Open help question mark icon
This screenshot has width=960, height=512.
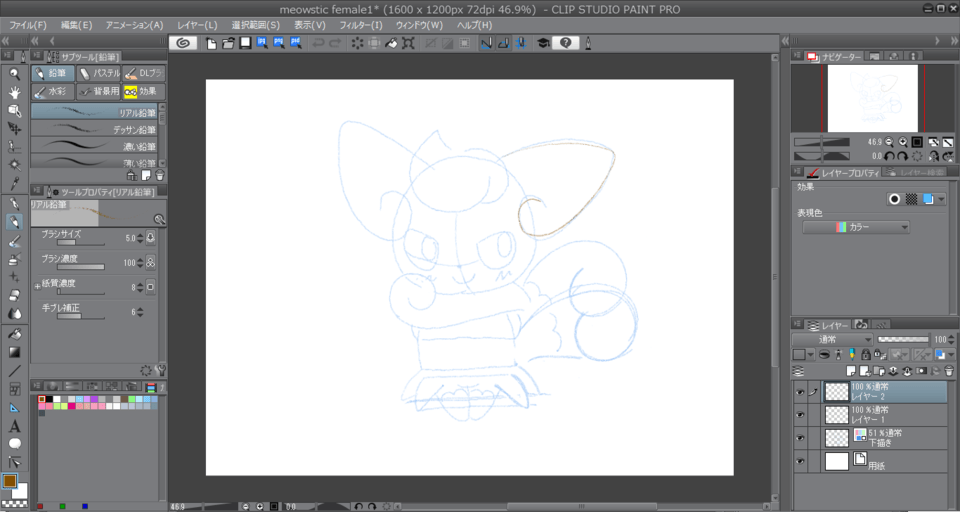(566, 43)
